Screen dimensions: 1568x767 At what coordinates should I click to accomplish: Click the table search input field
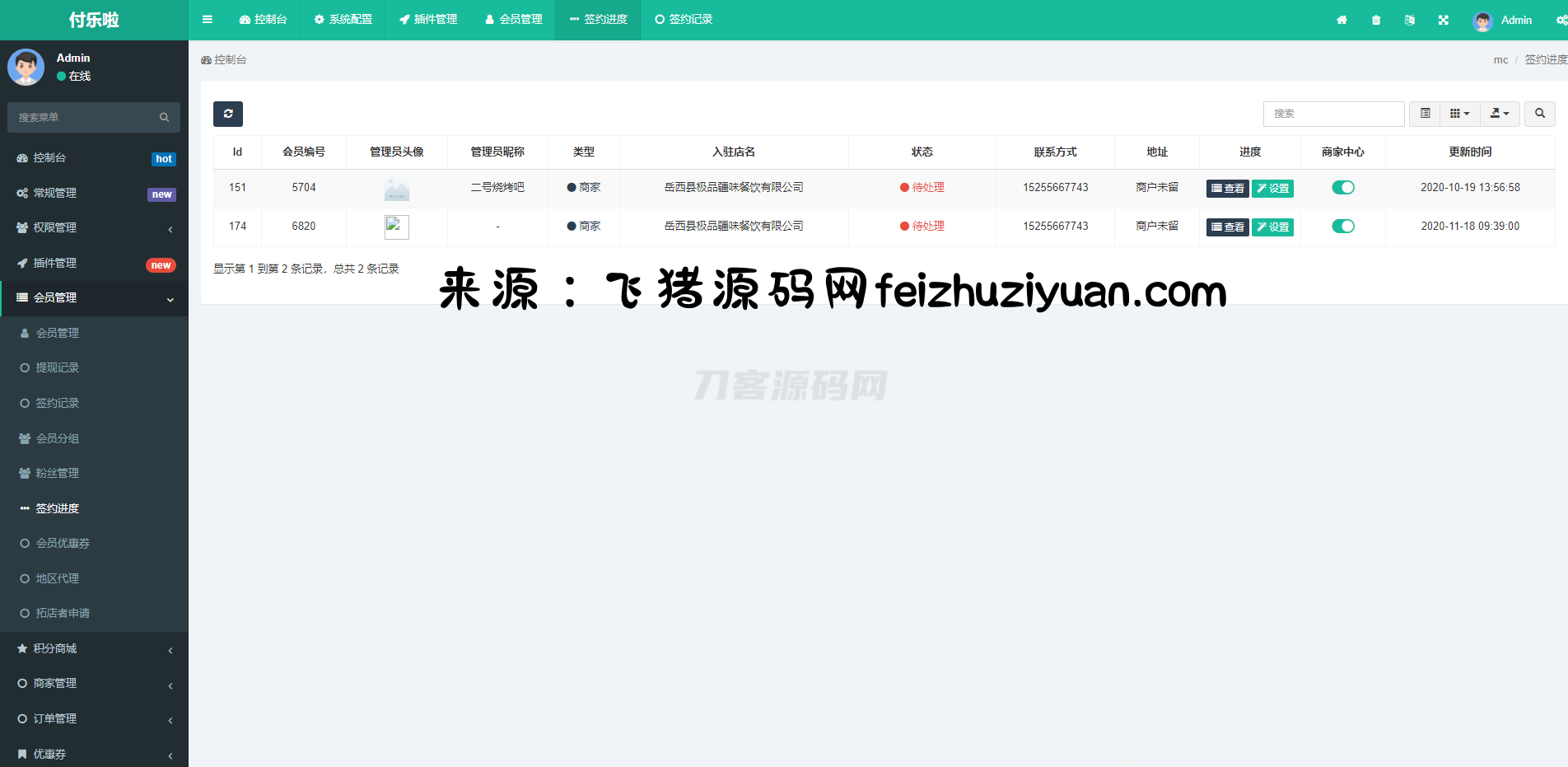point(1333,114)
